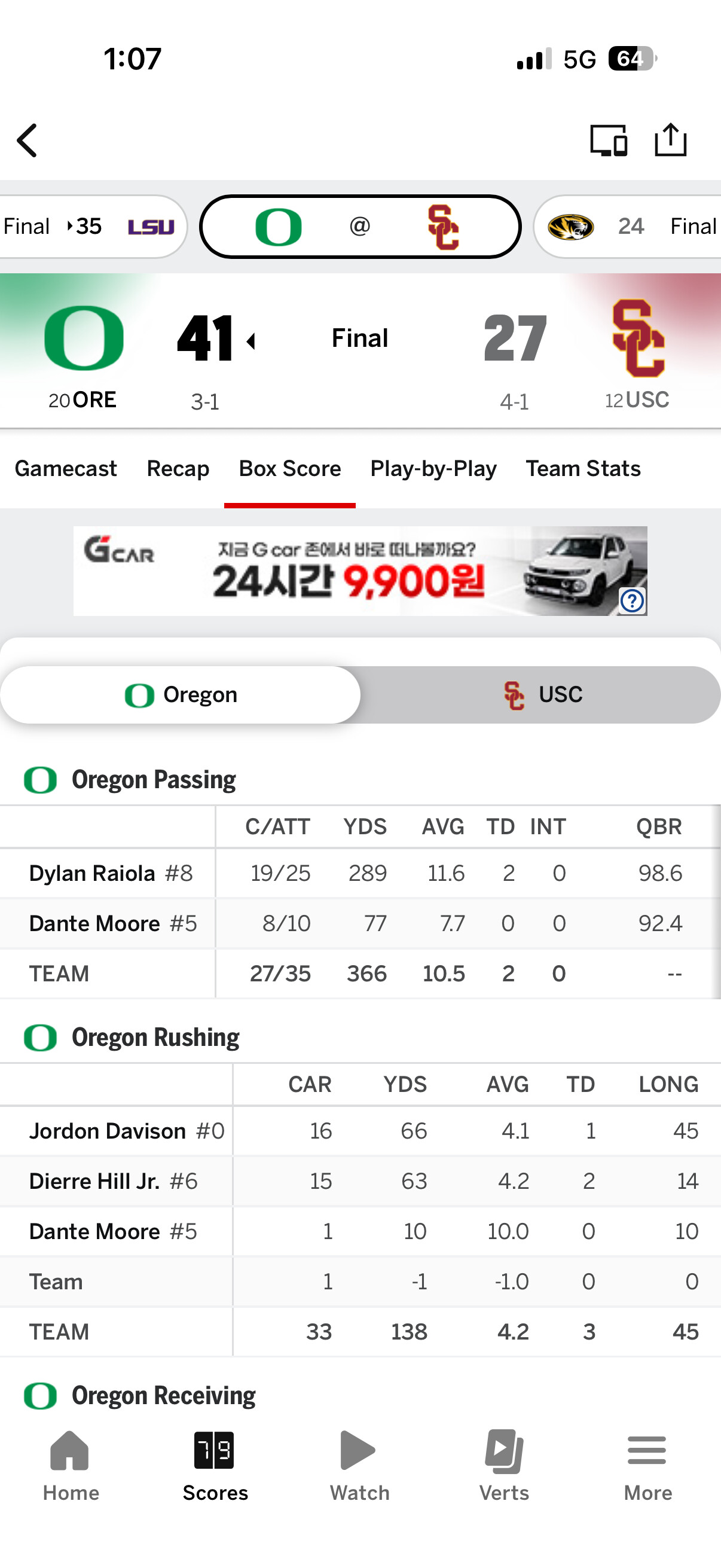721x1568 pixels.
Task: Select Oregon in team toggle
Action: (x=181, y=694)
